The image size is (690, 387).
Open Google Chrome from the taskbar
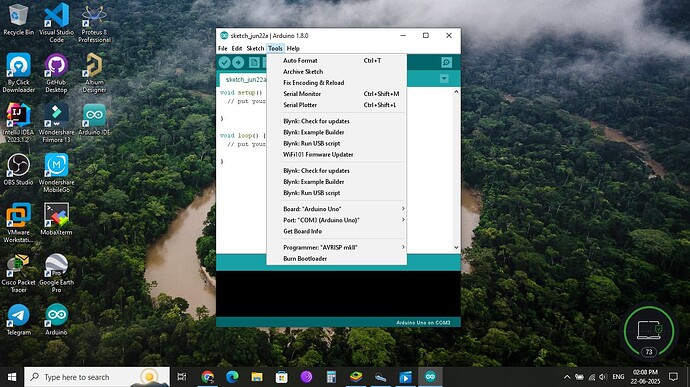click(x=208, y=377)
